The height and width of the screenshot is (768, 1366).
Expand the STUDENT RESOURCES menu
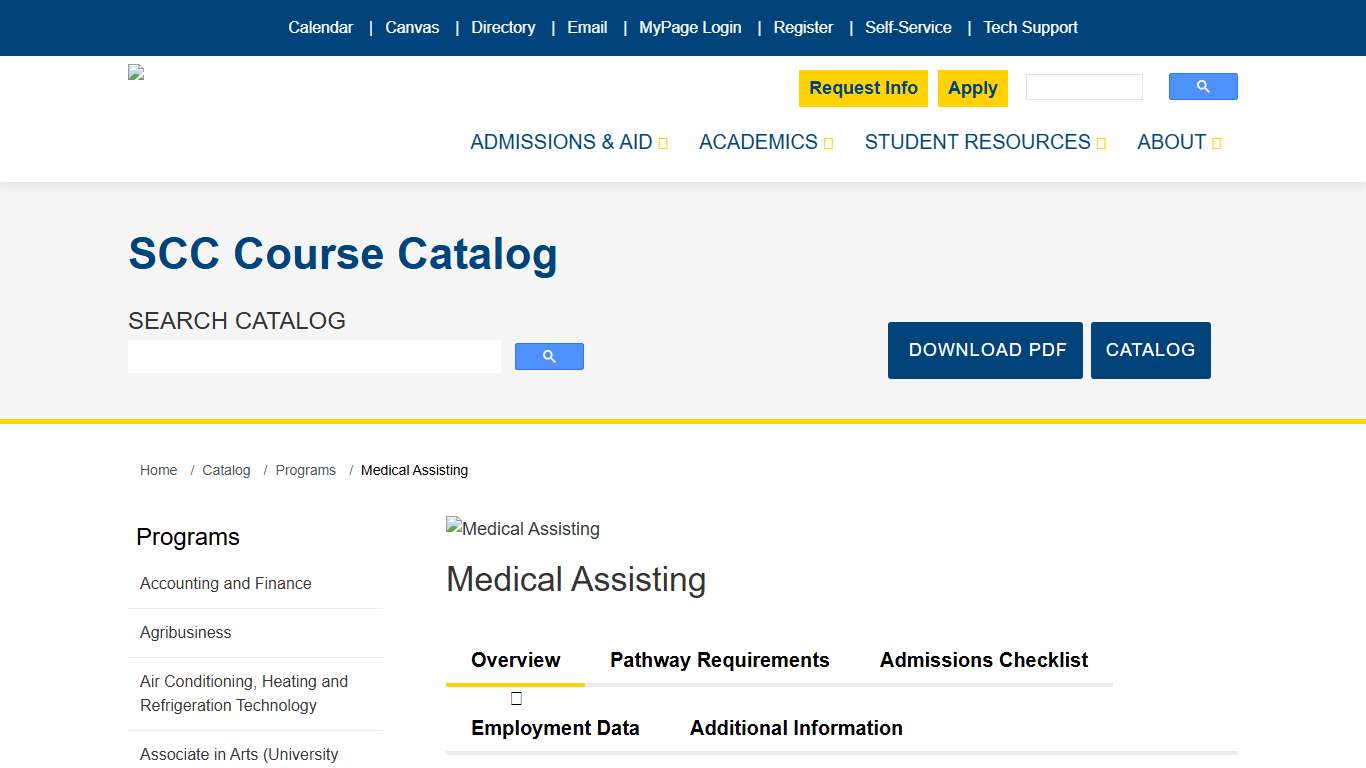(x=977, y=142)
